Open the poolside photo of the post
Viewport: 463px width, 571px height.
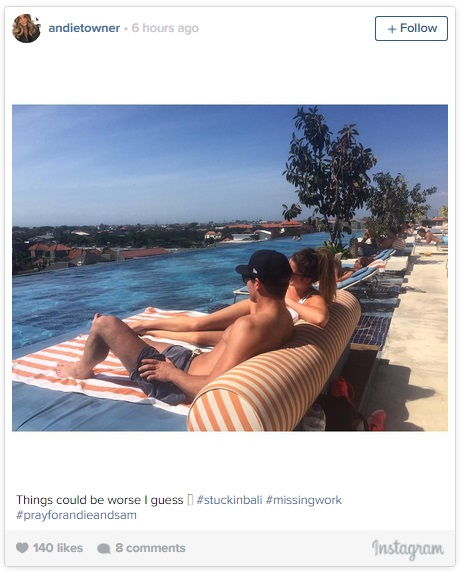tap(230, 268)
